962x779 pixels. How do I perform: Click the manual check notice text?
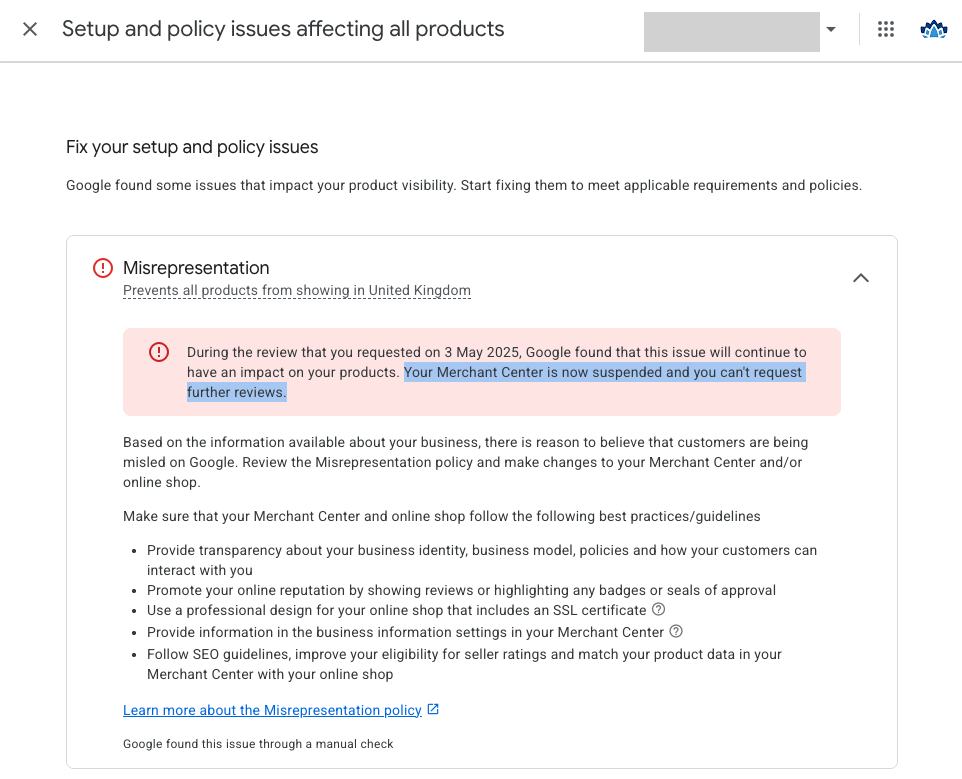point(258,744)
